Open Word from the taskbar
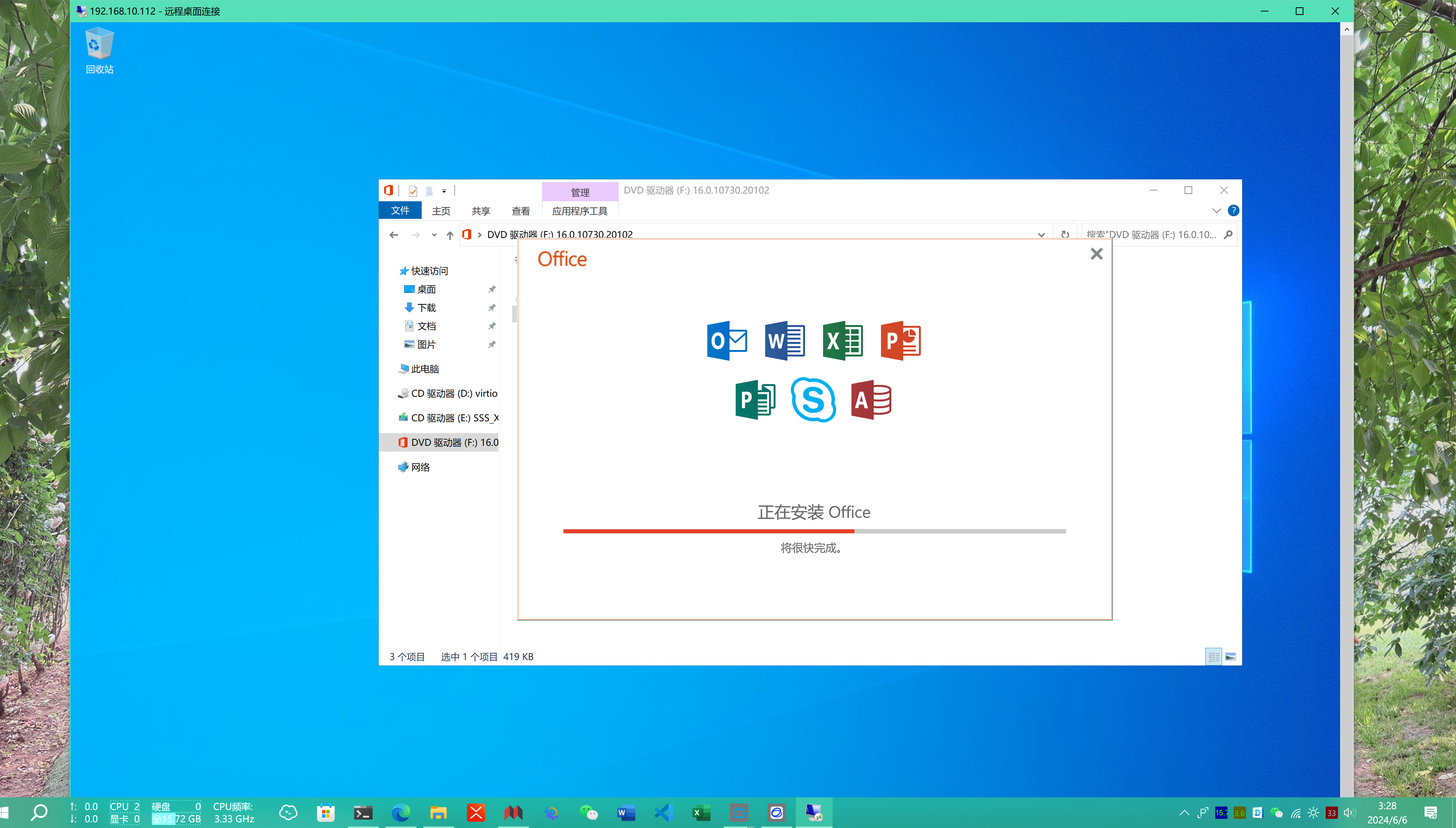Viewport: 1456px width, 828px height. click(x=626, y=813)
